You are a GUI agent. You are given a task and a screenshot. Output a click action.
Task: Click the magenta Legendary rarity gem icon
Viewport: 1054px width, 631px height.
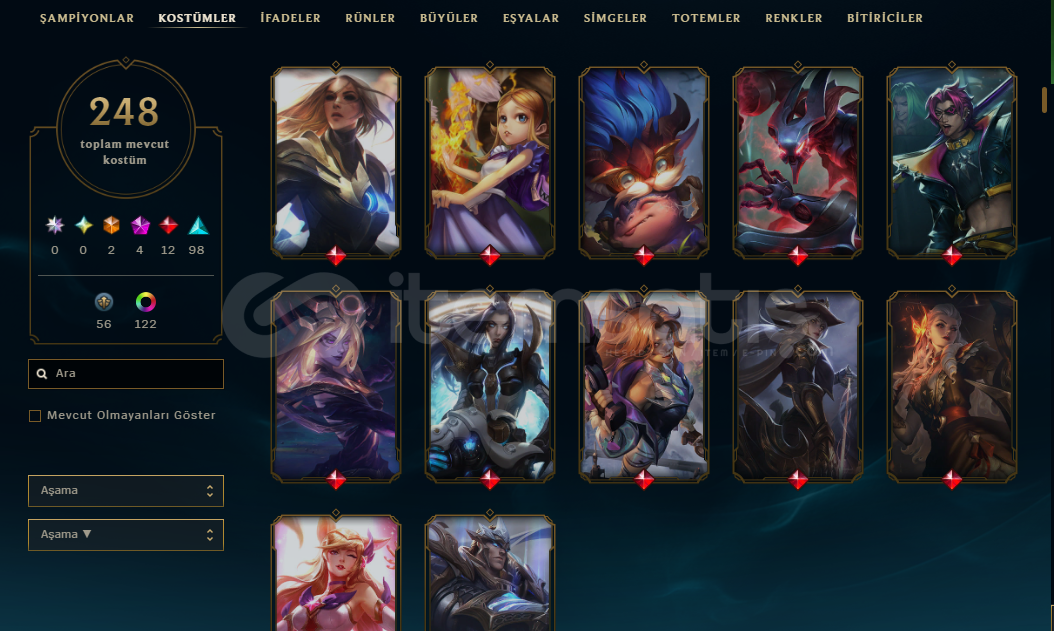[140, 225]
